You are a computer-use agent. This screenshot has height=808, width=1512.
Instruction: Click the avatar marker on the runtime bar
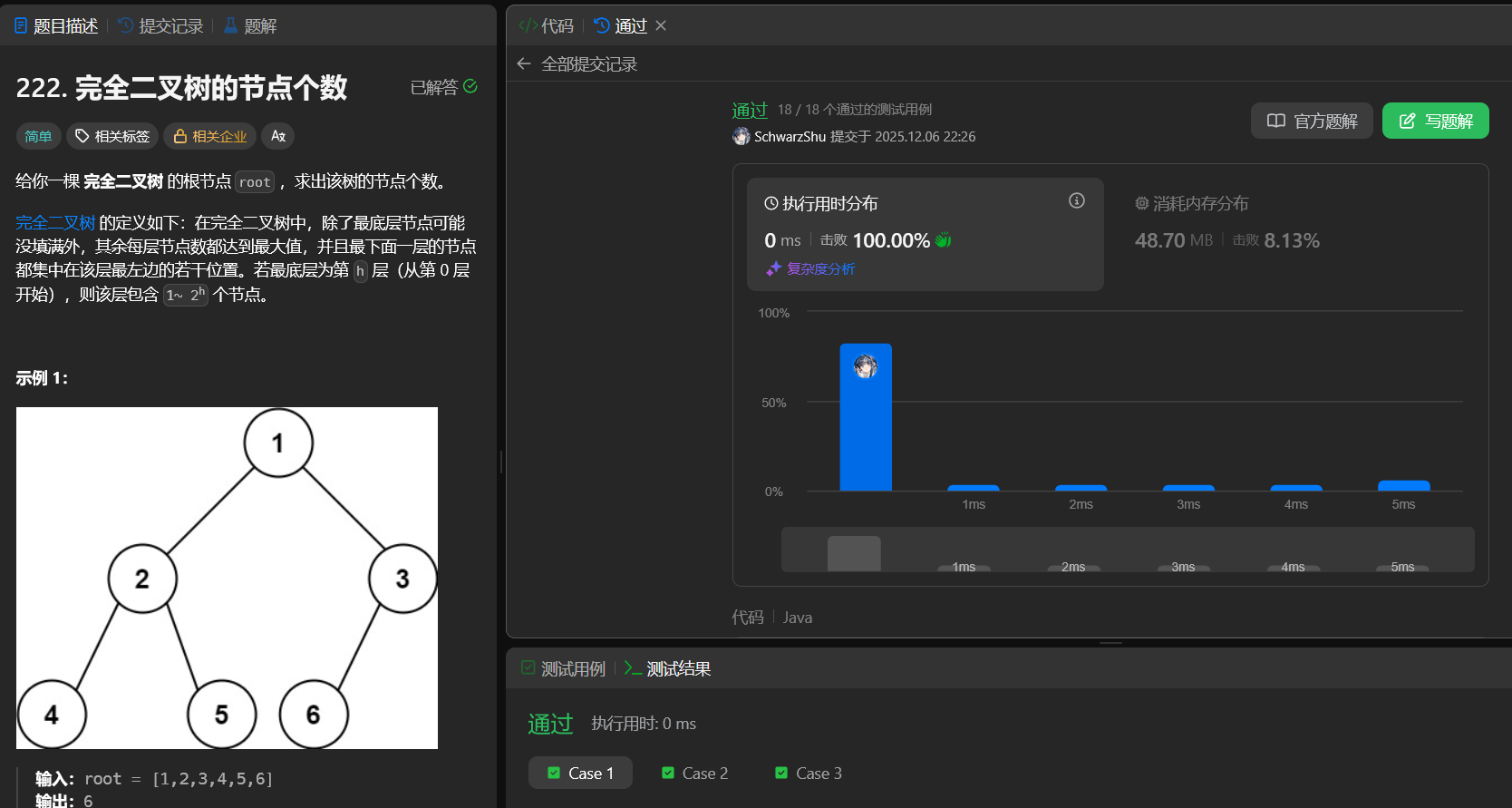865,366
